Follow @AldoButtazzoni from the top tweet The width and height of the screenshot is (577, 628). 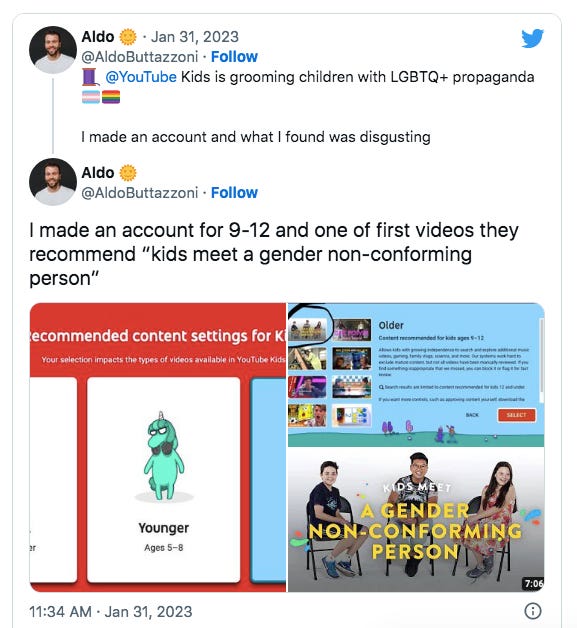[x=234, y=57]
